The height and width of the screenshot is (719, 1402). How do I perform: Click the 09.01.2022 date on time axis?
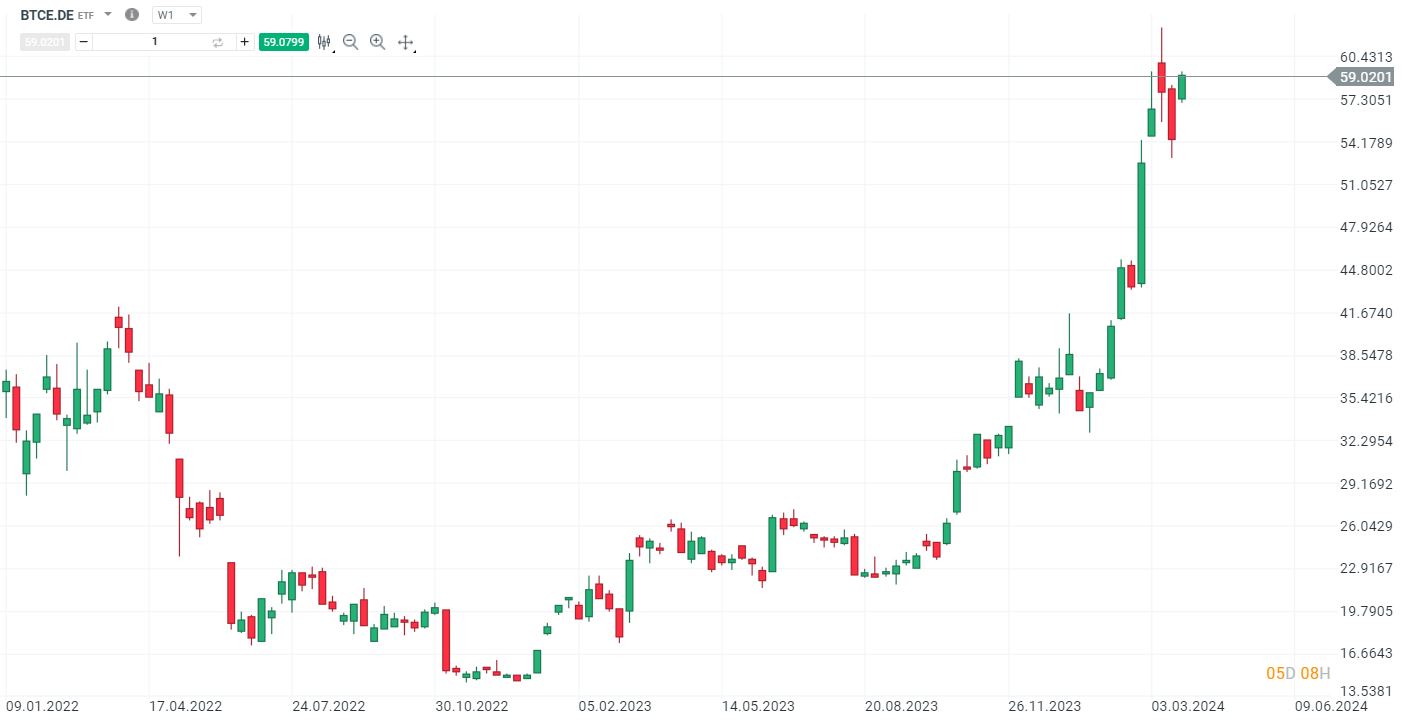pyautogui.click(x=40, y=706)
